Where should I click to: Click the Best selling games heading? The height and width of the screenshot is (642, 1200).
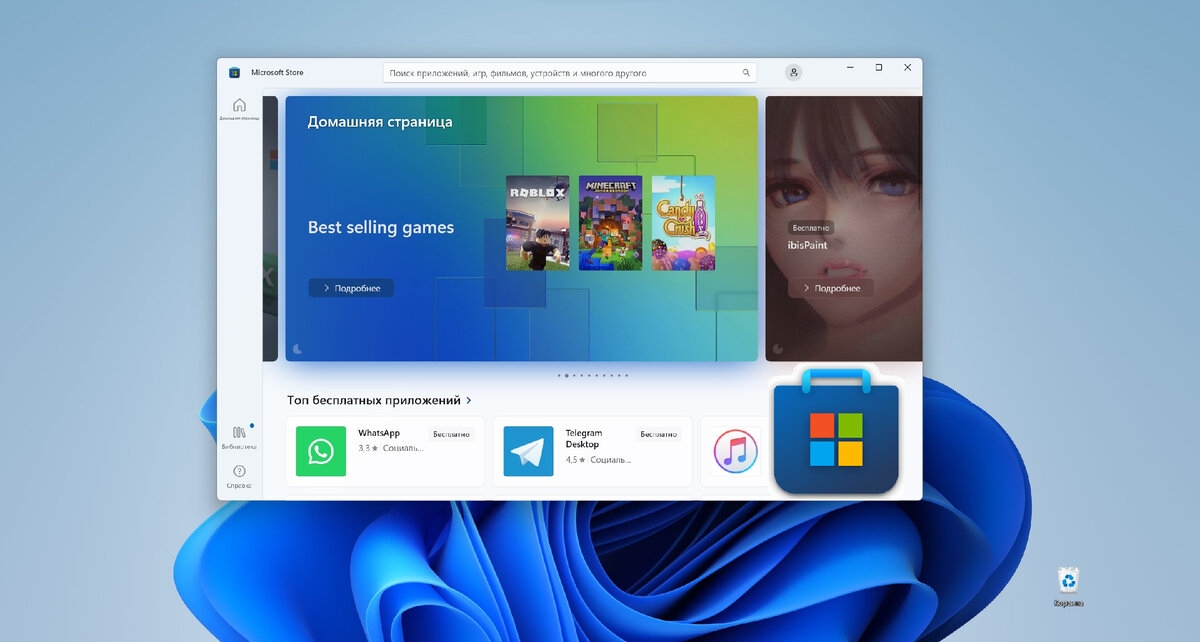(x=381, y=228)
